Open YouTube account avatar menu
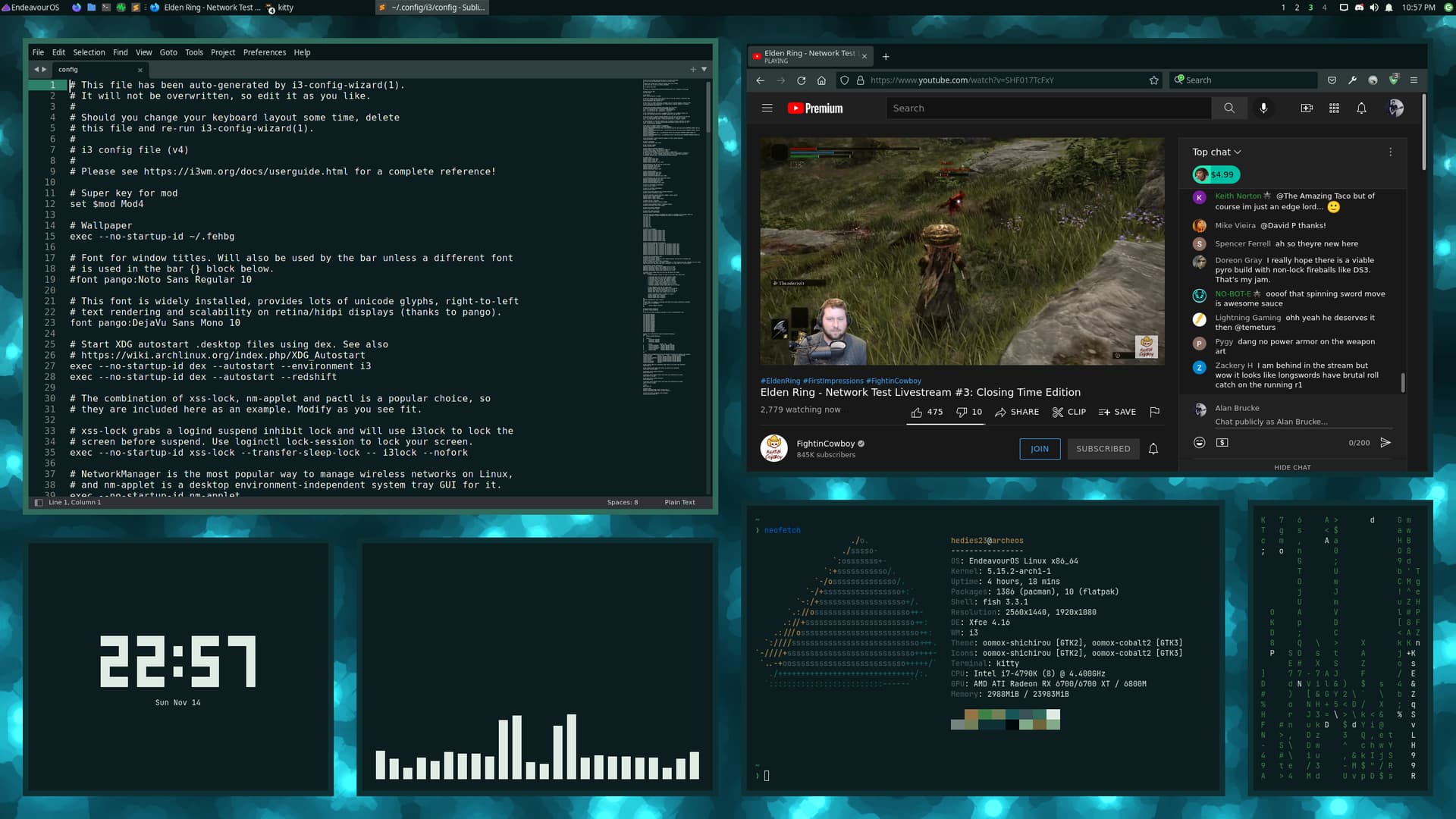The width and height of the screenshot is (1456, 819). point(1395,108)
